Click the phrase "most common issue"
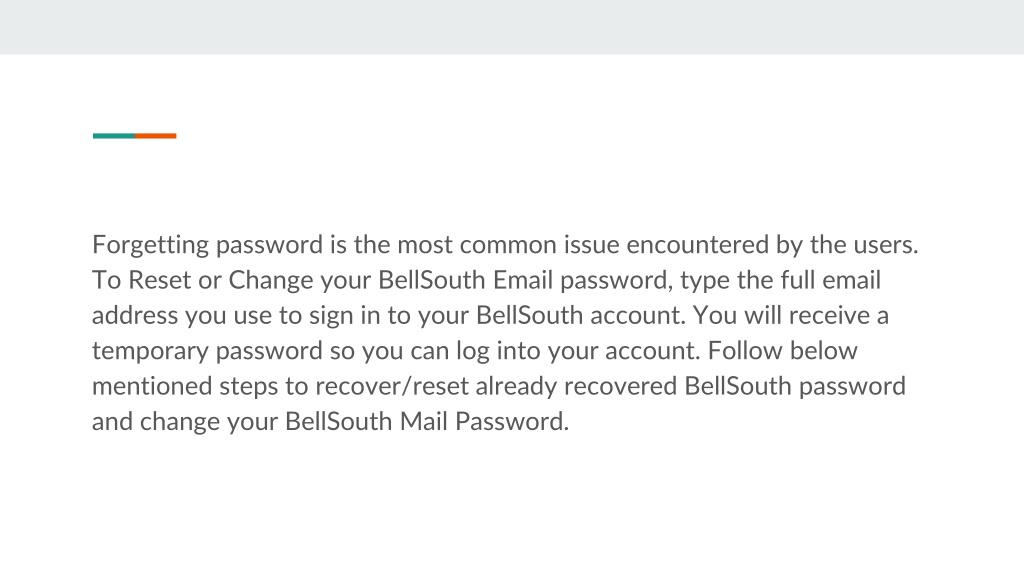Screen dimensions: 1024x576 [509, 245]
